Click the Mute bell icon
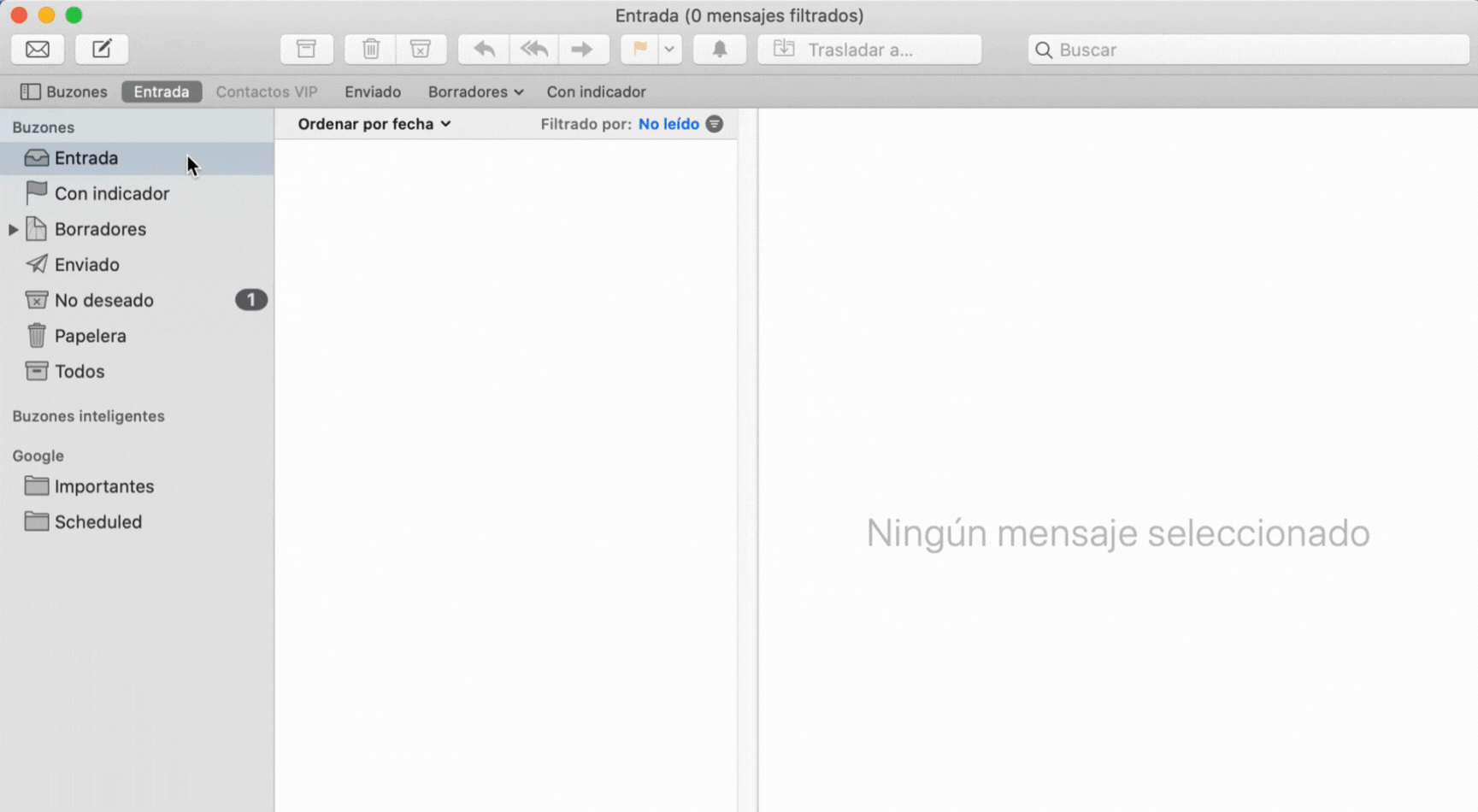1478x812 pixels. (x=720, y=50)
